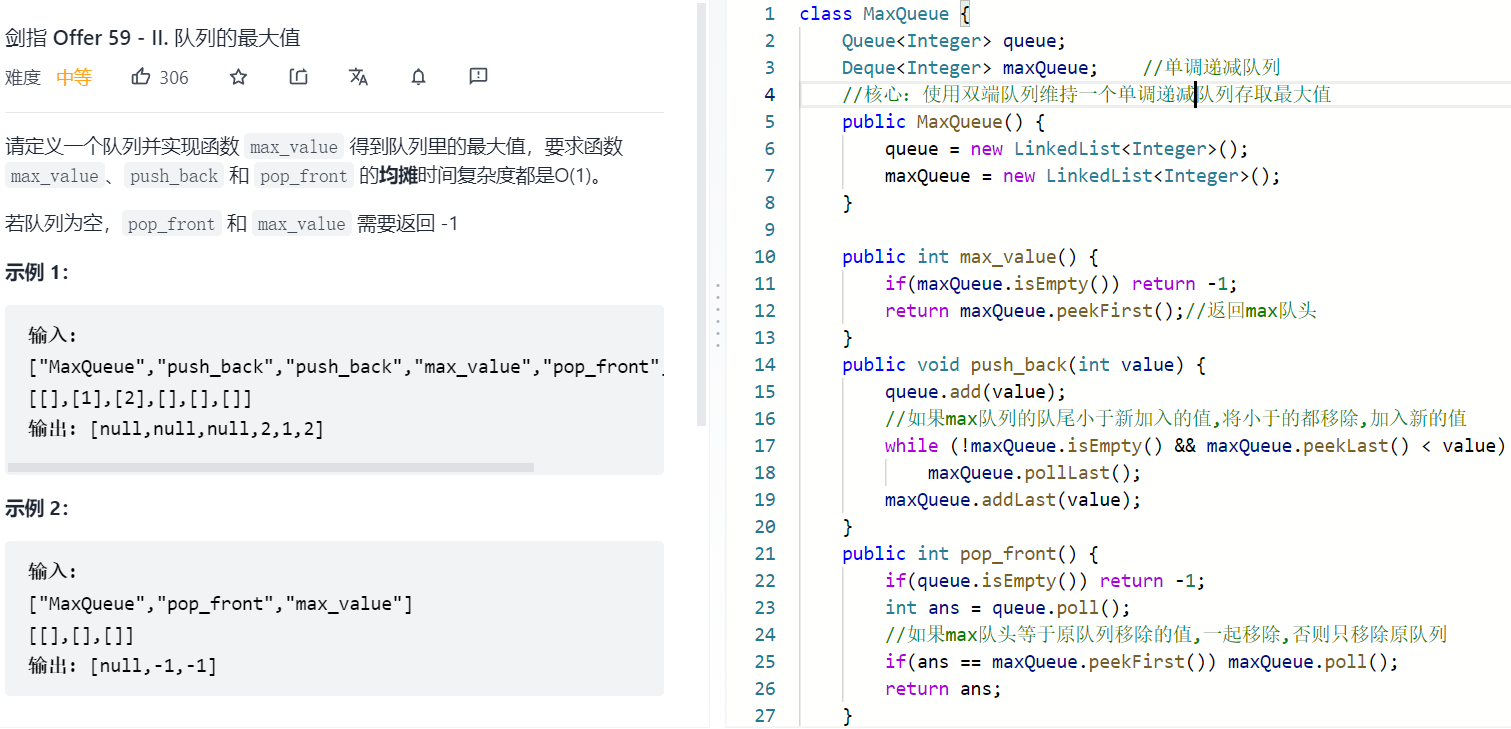Click the comment //单调递减队列
Viewport: 1511px width, 729px height.
(x=1211, y=68)
